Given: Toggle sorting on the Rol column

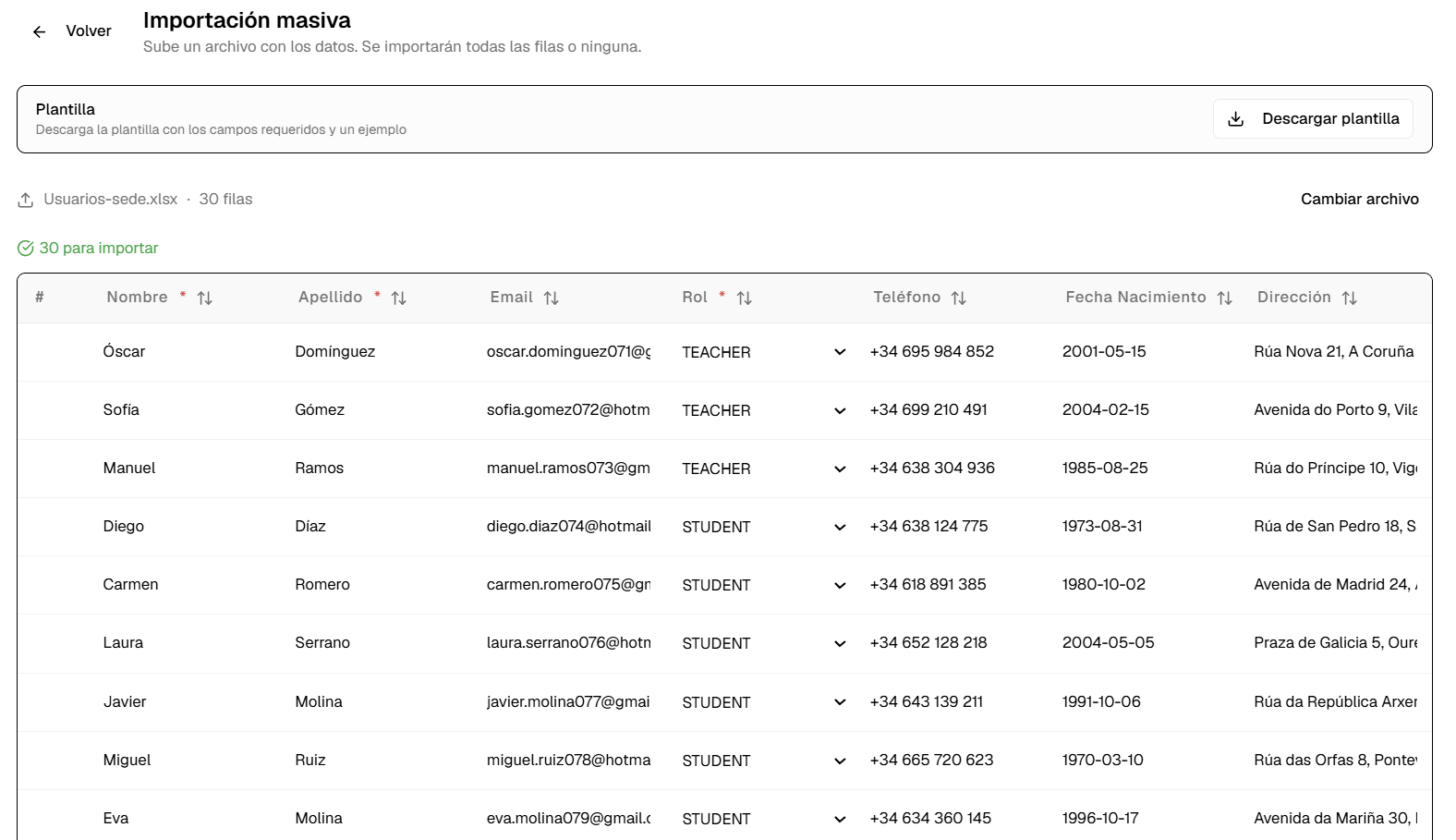Looking at the screenshot, I should click(x=744, y=298).
